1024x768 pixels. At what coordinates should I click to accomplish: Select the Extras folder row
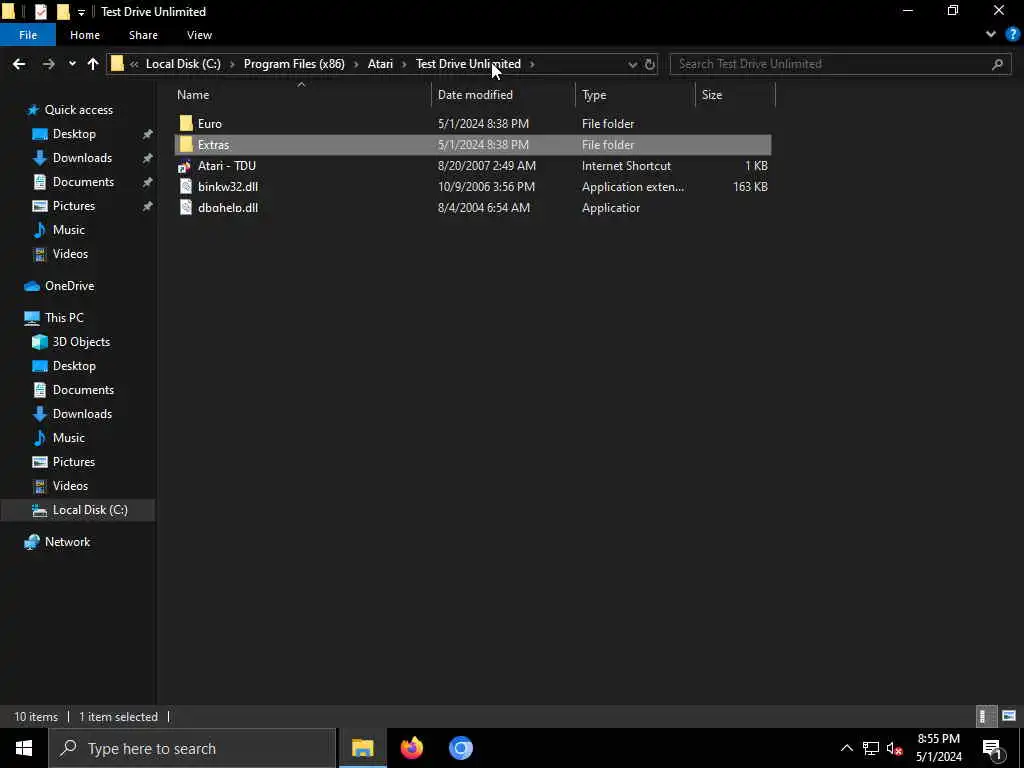[x=473, y=144]
